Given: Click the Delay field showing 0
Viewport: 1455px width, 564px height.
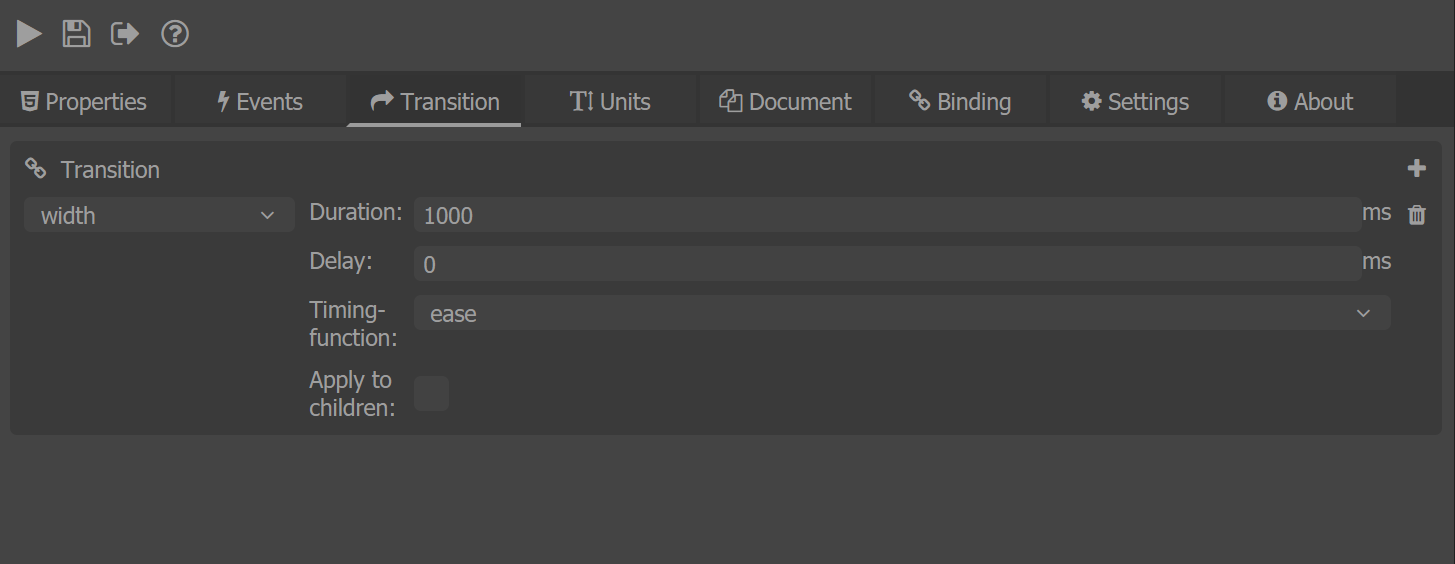Looking at the screenshot, I should [x=888, y=264].
